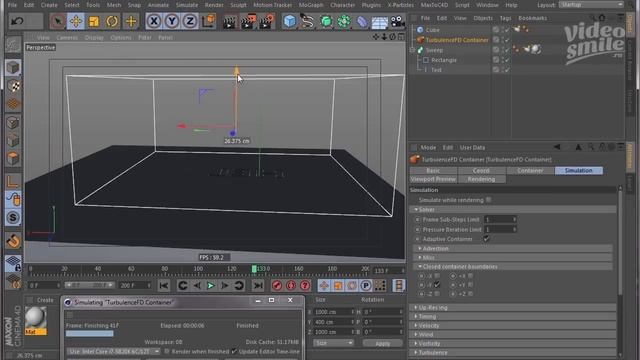Click the record active objects button
The width and height of the screenshot is (640, 360).
coord(277,285)
